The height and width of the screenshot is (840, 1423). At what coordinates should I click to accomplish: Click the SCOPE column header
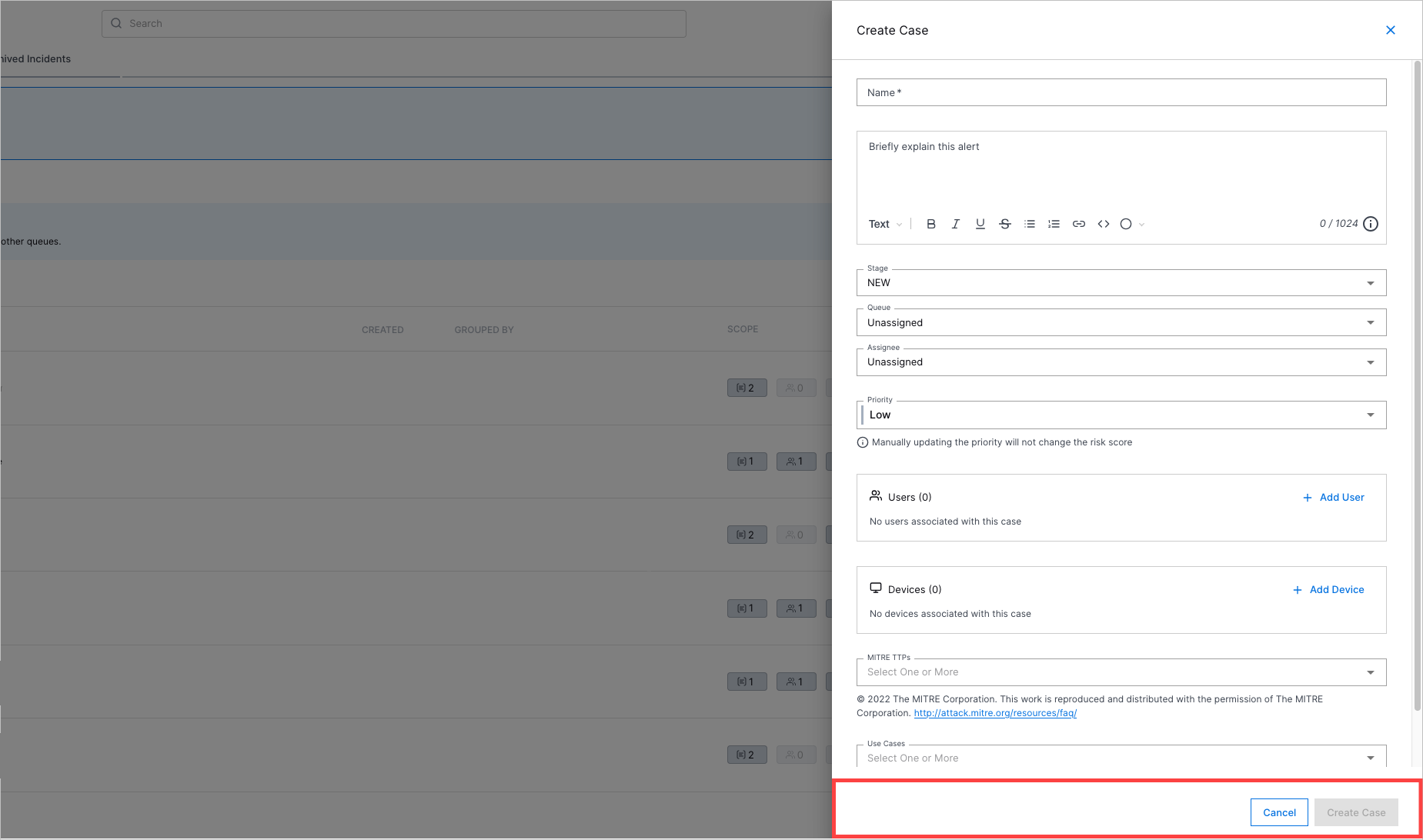pyautogui.click(x=743, y=329)
